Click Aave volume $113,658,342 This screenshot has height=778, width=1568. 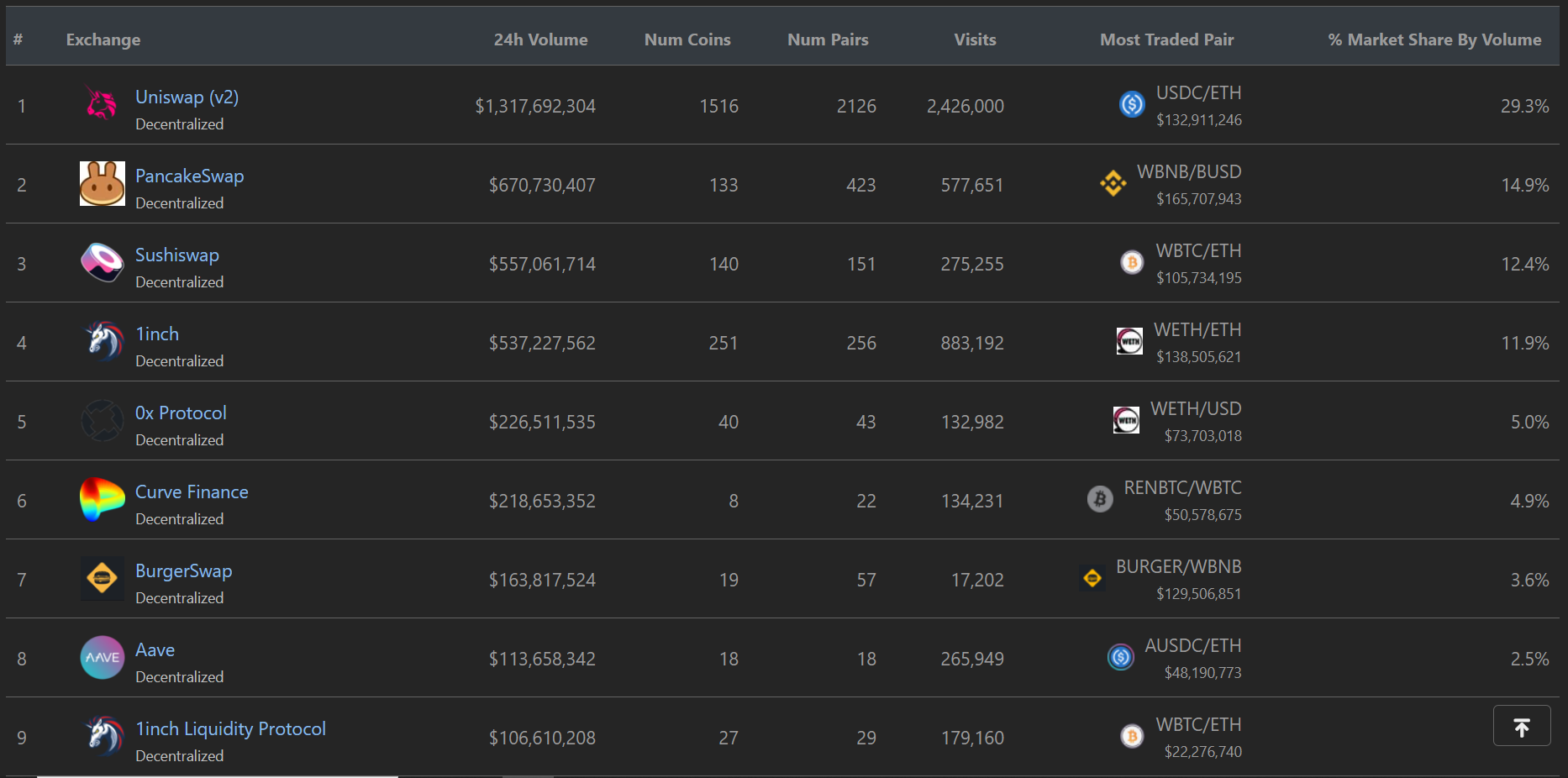(542, 659)
